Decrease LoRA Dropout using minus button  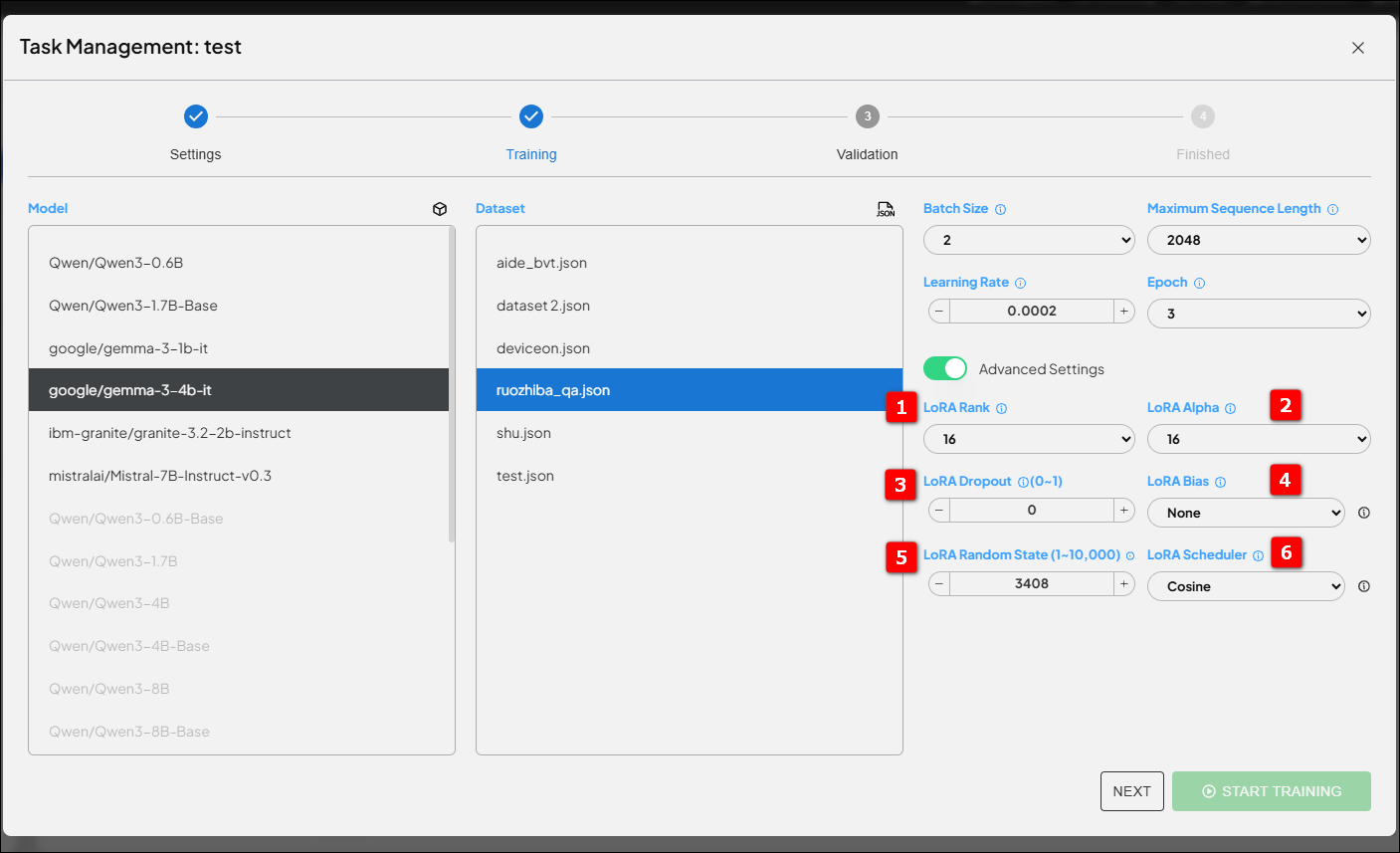[x=939, y=510]
